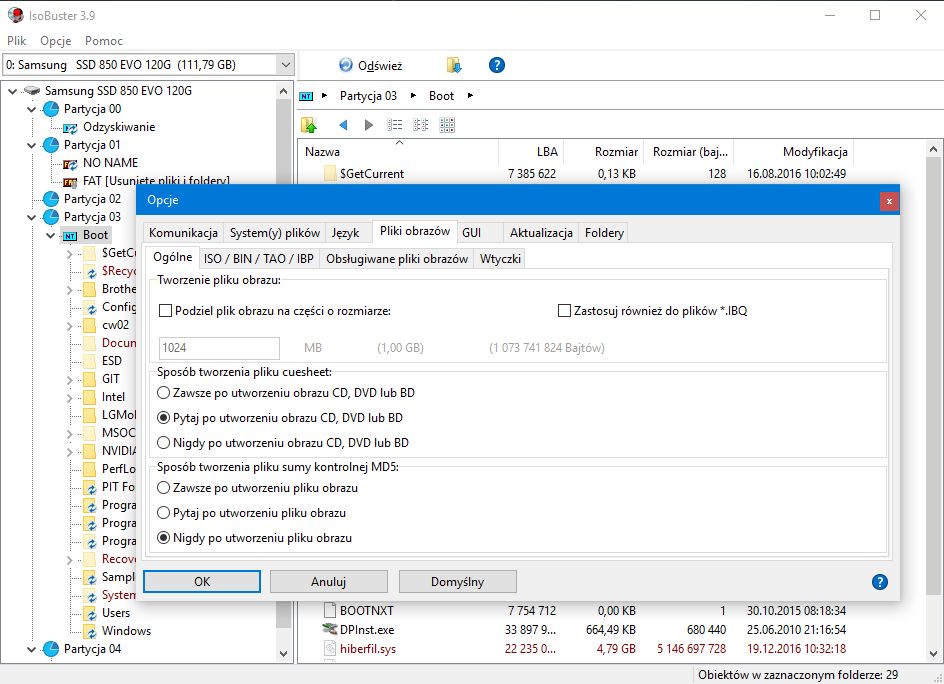Select Partycja 00 partition icon
This screenshot has width=944, height=684.
coord(51,109)
